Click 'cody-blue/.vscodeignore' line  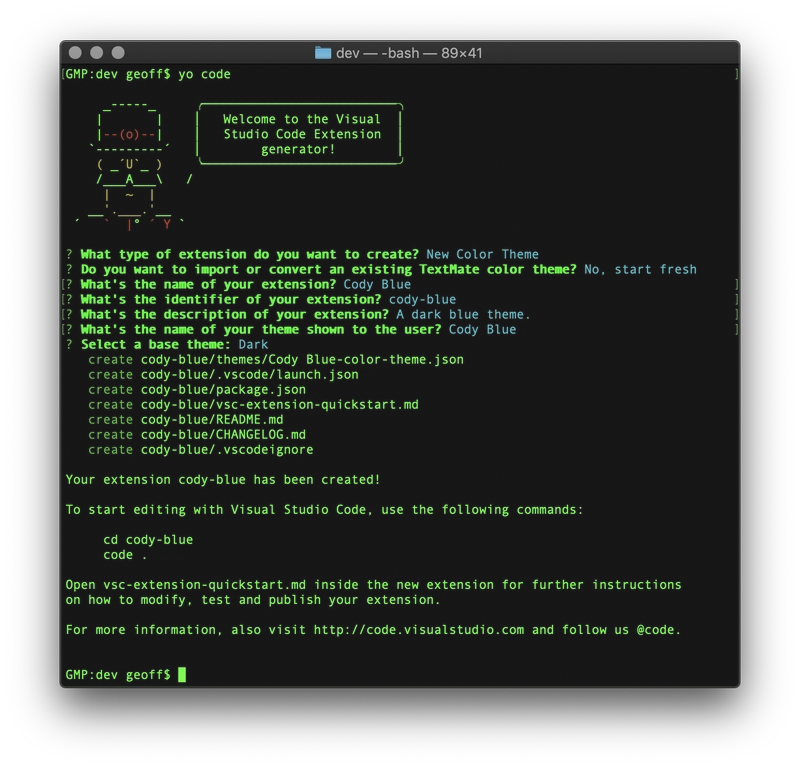click(227, 450)
